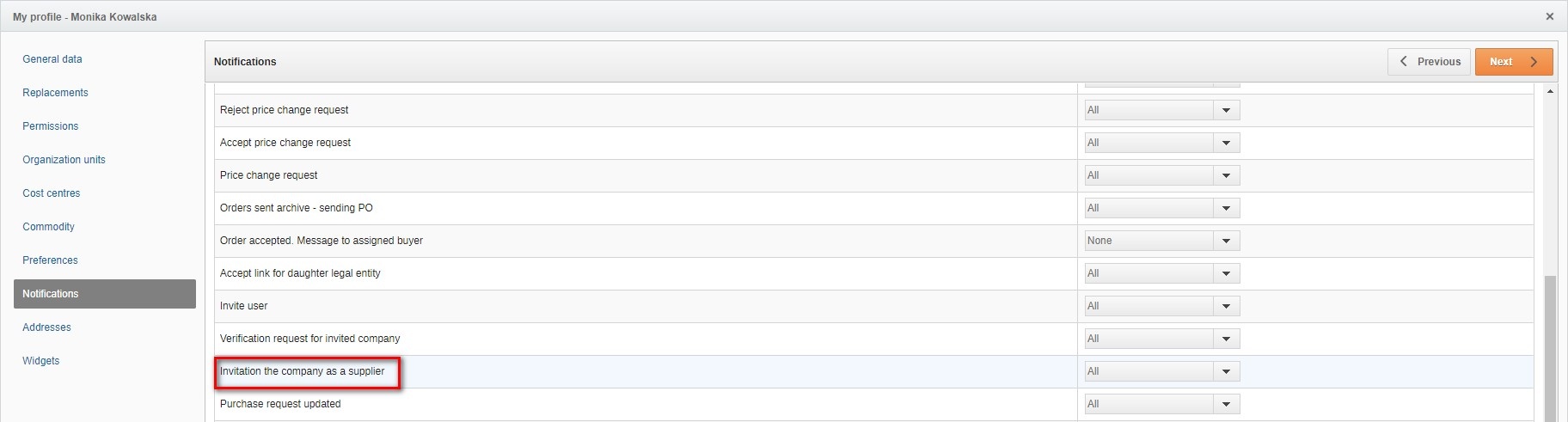Expand the Reject price change request dropdown
This screenshot has width=1568, height=422.
pos(1226,110)
